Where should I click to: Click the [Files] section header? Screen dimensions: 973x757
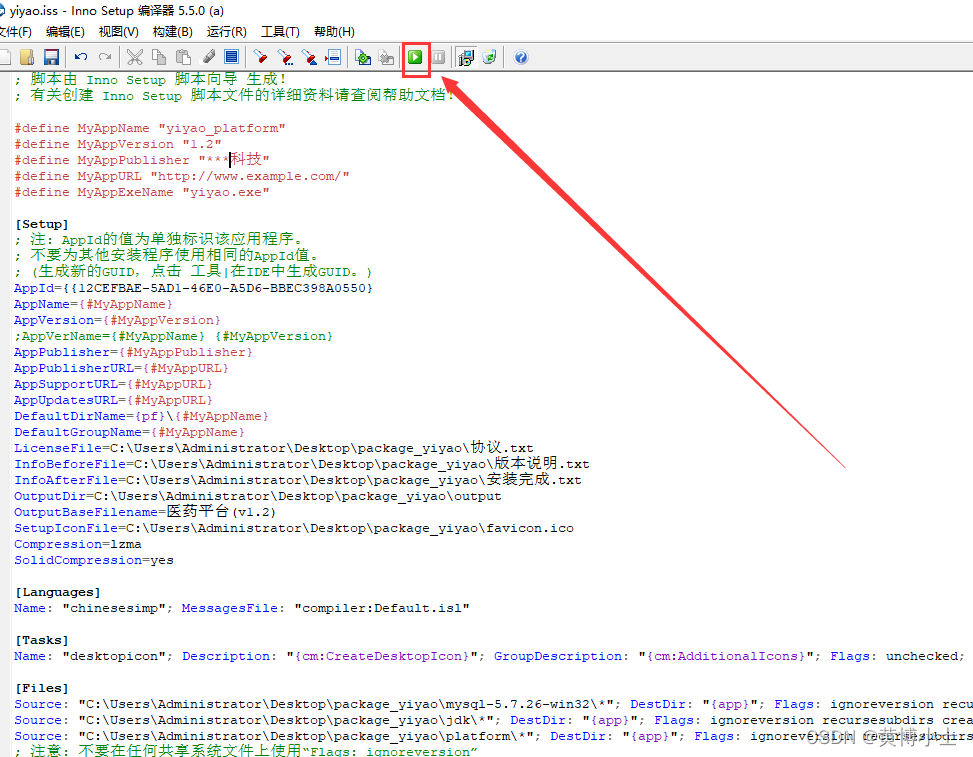(42, 689)
